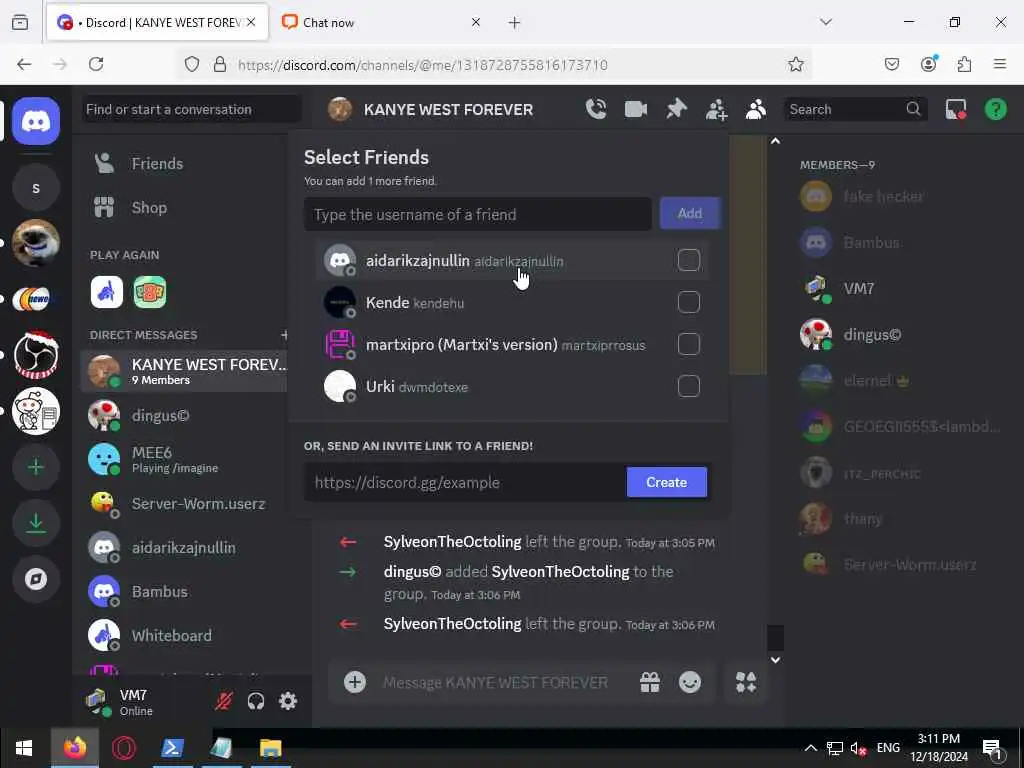Screen dimensions: 1024x768
Task: Click chat scrollbar down arrow
Action: [x=775, y=660]
